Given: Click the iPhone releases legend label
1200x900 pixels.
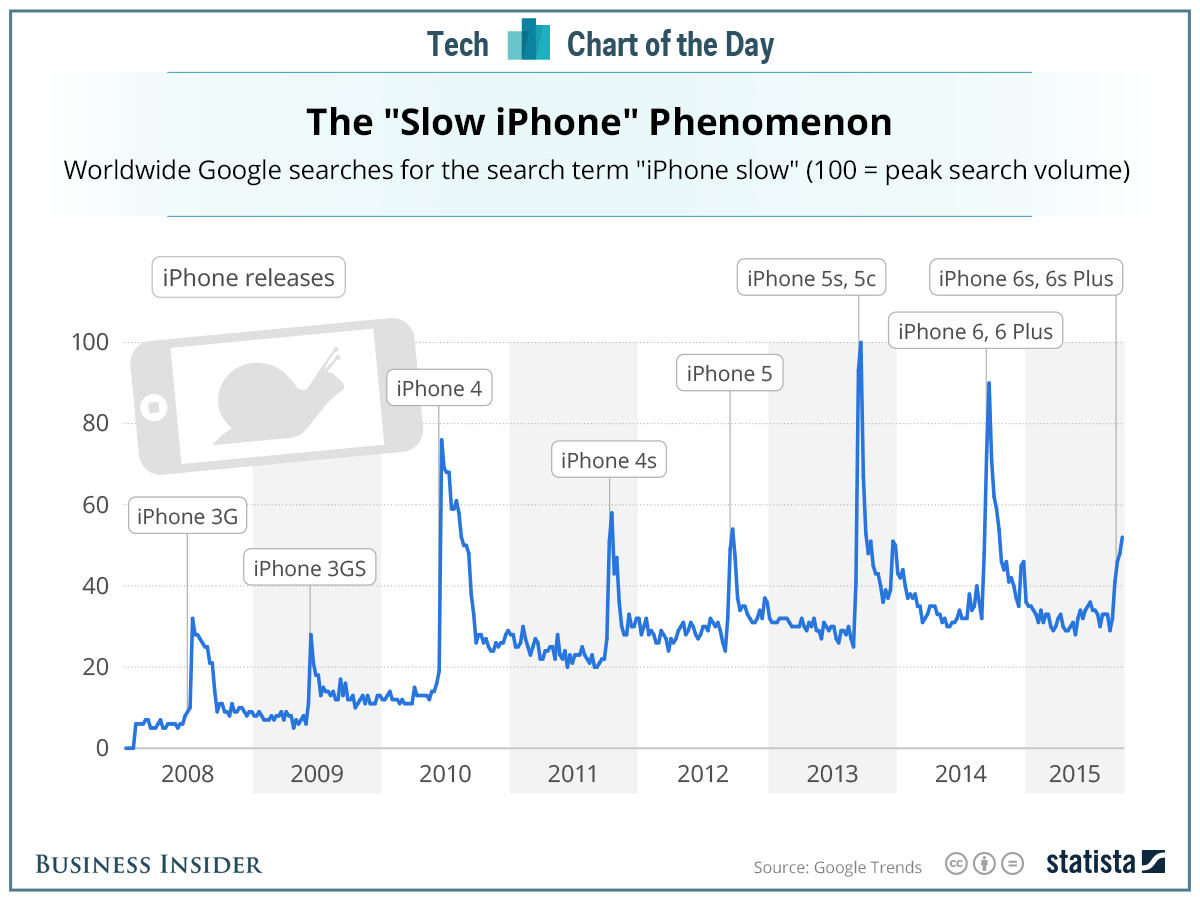Looking at the screenshot, I should pyautogui.click(x=249, y=277).
